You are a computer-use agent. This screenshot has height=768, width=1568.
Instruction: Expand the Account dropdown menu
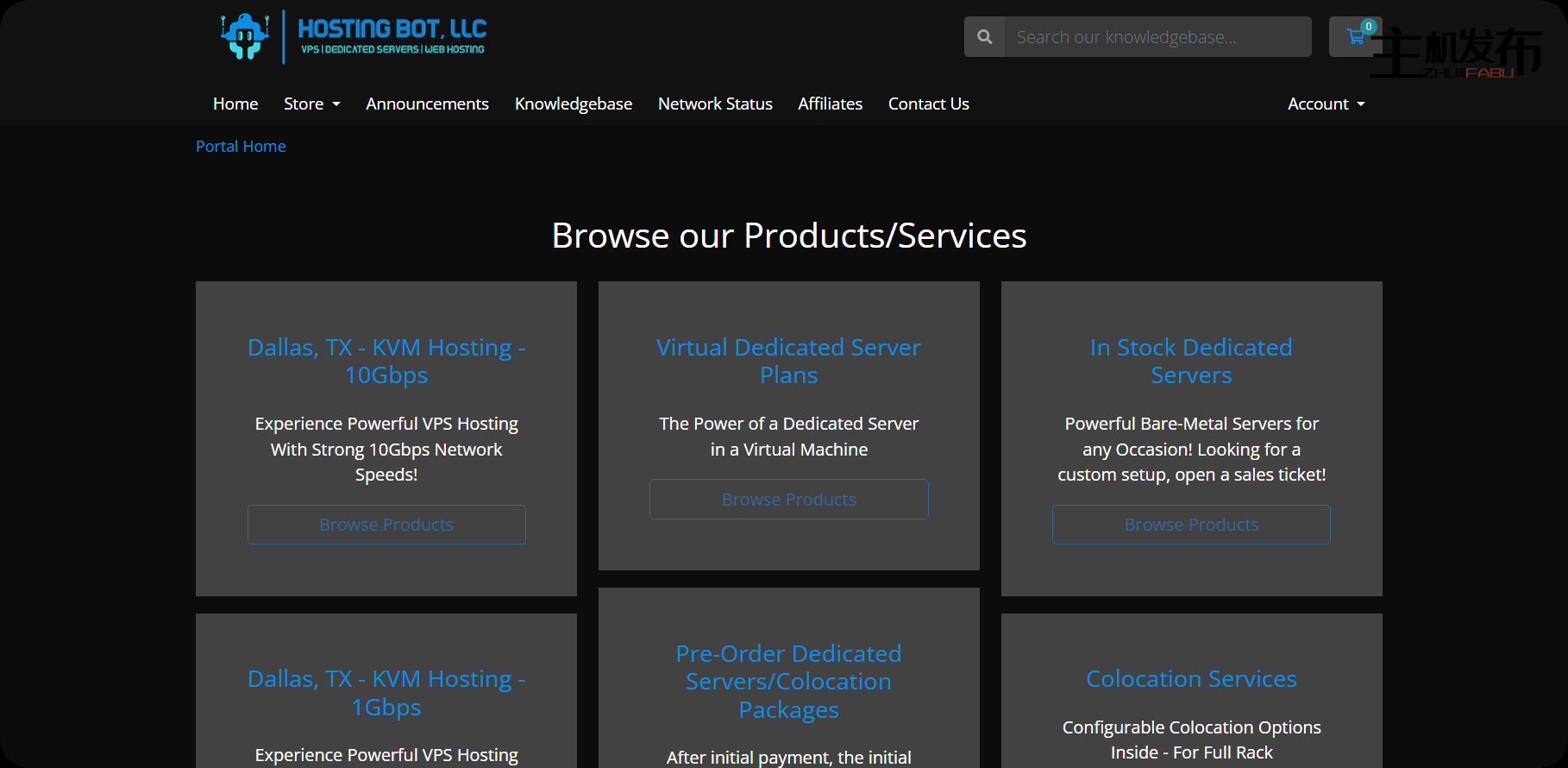(1326, 104)
